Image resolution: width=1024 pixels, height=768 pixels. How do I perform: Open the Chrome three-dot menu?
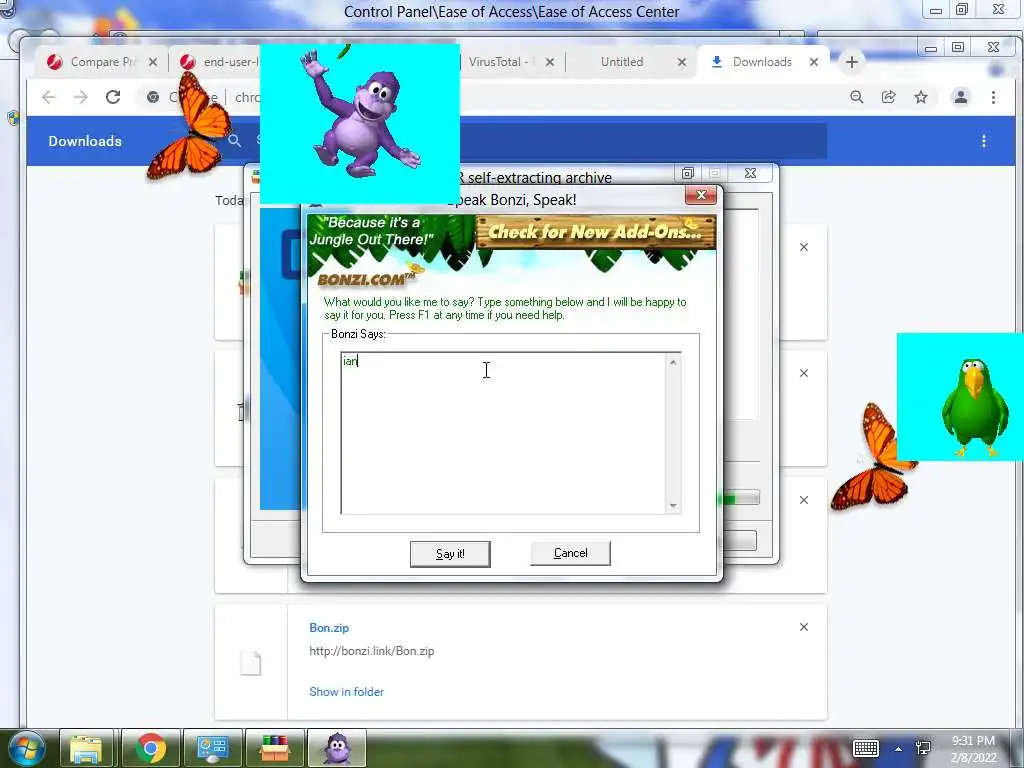click(x=993, y=97)
